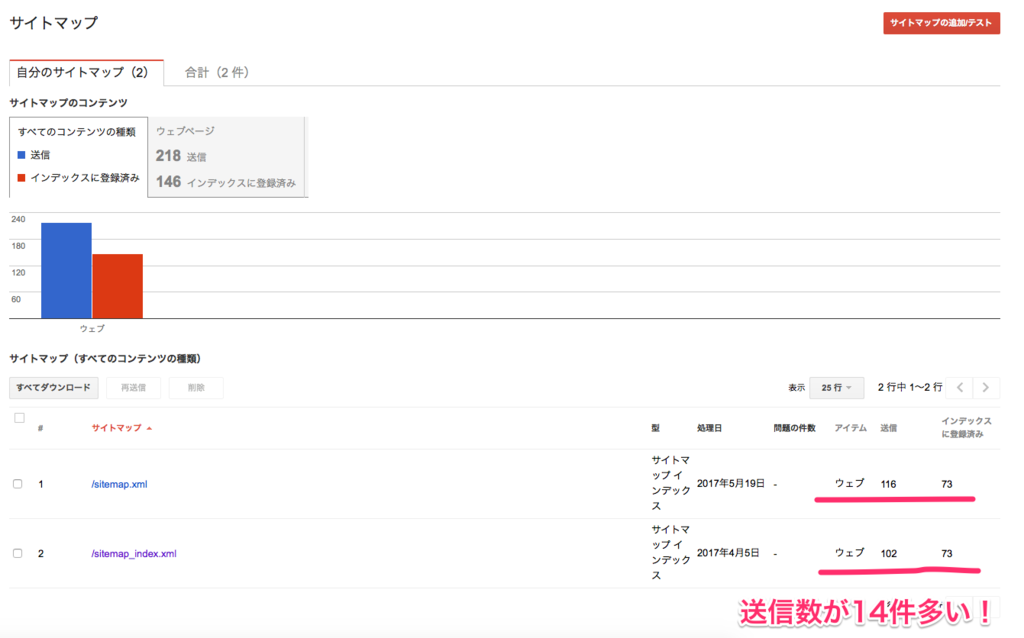Screen dimensions: 1024x638
Task: Click blue 送信 legend swatch
Action: point(22,155)
